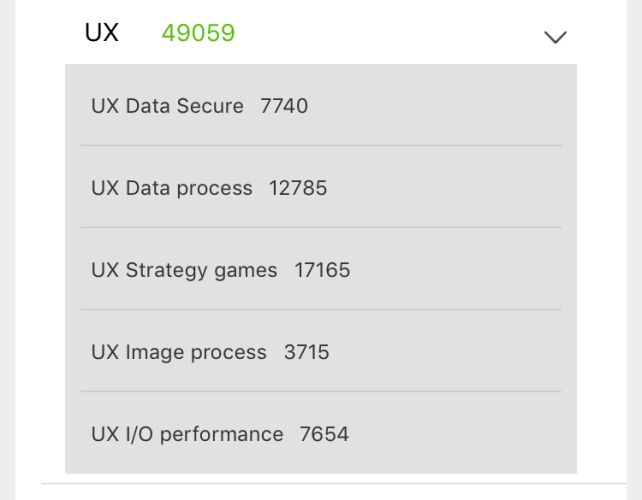The height and width of the screenshot is (500, 642).
Task: Click the divider line below Data process row
Action: pyautogui.click(x=320, y=227)
